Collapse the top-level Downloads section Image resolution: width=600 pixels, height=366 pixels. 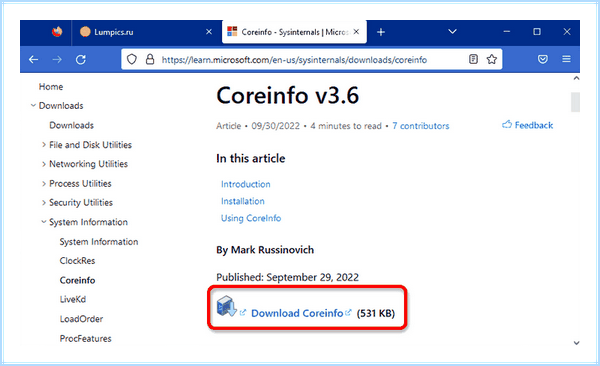(33, 105)
